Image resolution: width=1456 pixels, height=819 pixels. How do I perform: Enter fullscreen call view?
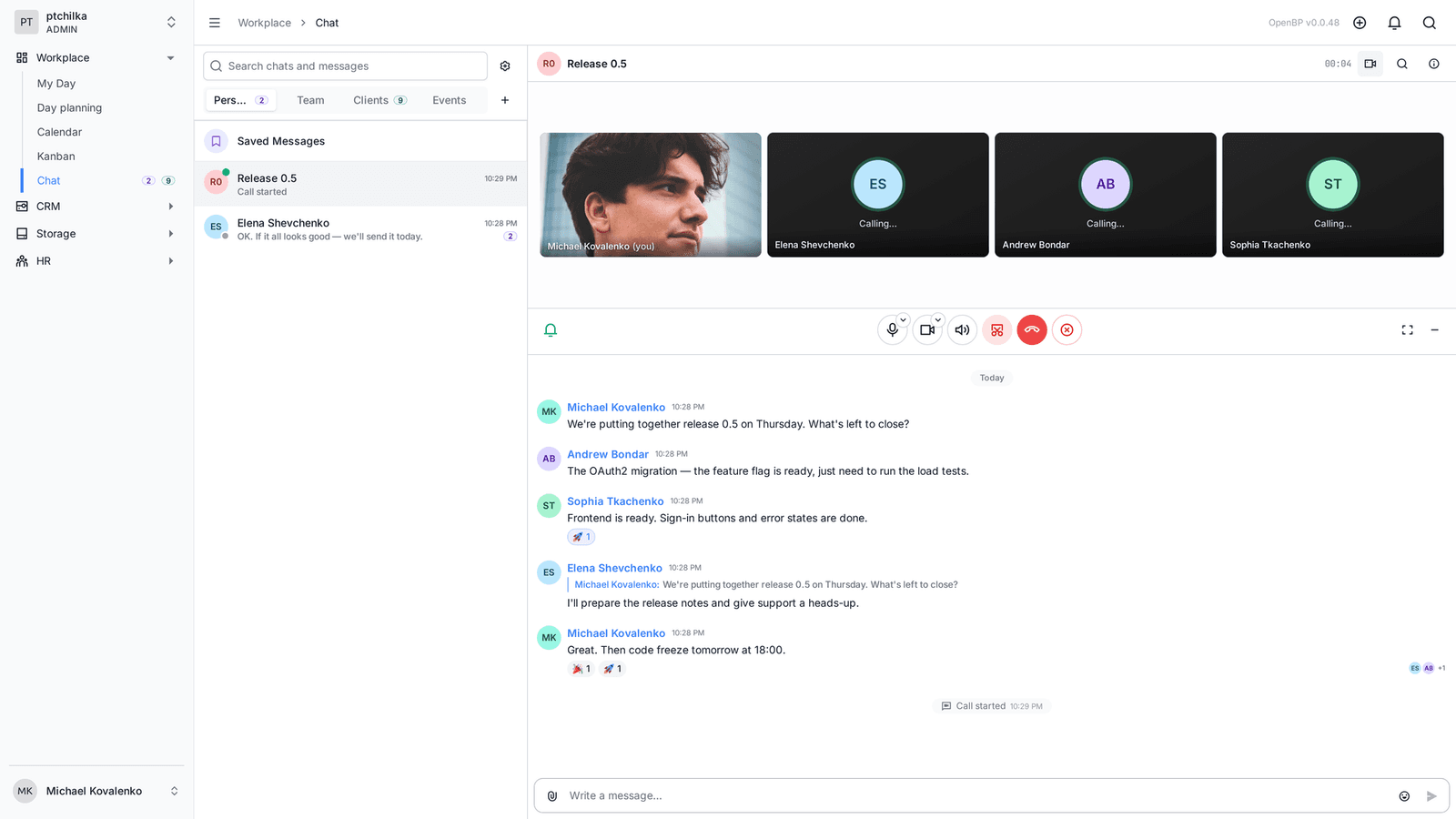pos(1407,330)
